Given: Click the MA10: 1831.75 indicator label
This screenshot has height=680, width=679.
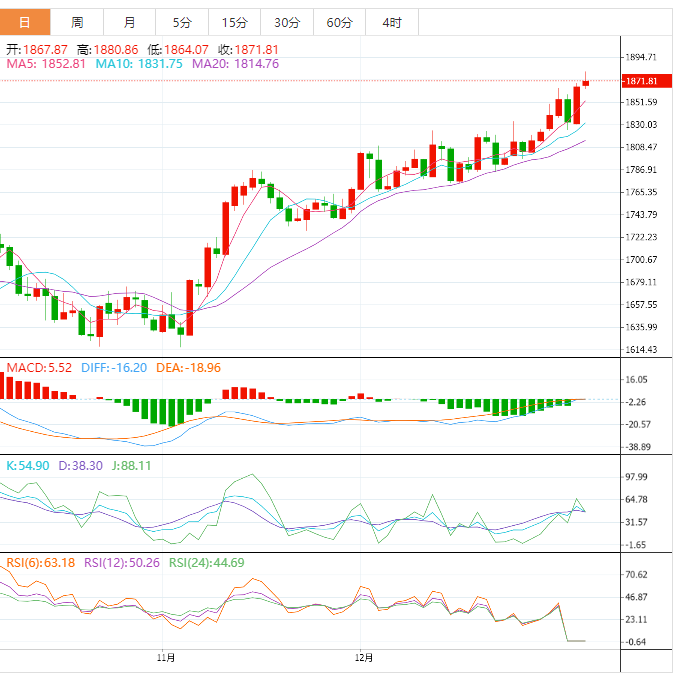Looking at the screenshot, I should click(x=139, y=64).
